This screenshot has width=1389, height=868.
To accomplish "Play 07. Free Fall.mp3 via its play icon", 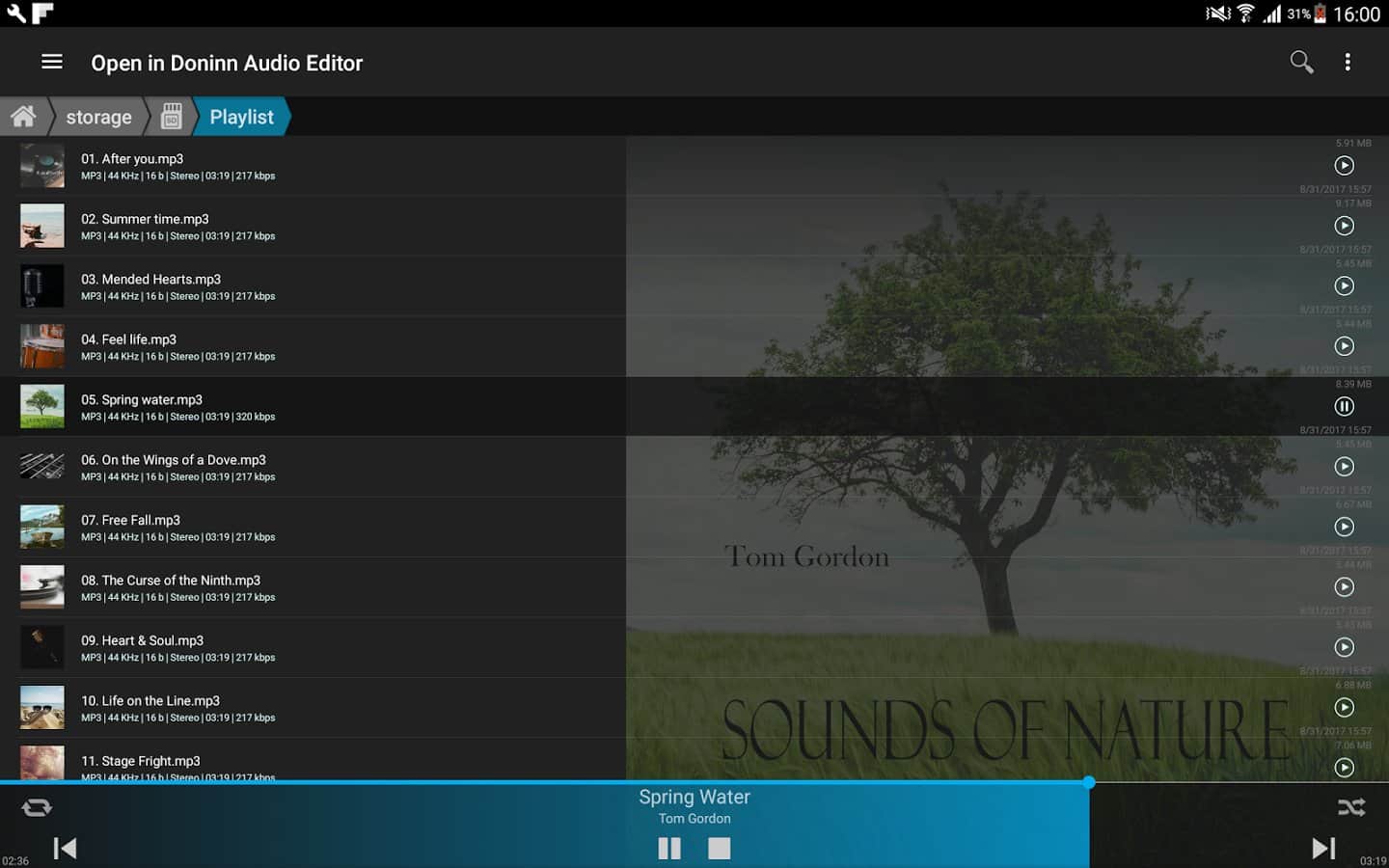I will (x=1344, y=527).
